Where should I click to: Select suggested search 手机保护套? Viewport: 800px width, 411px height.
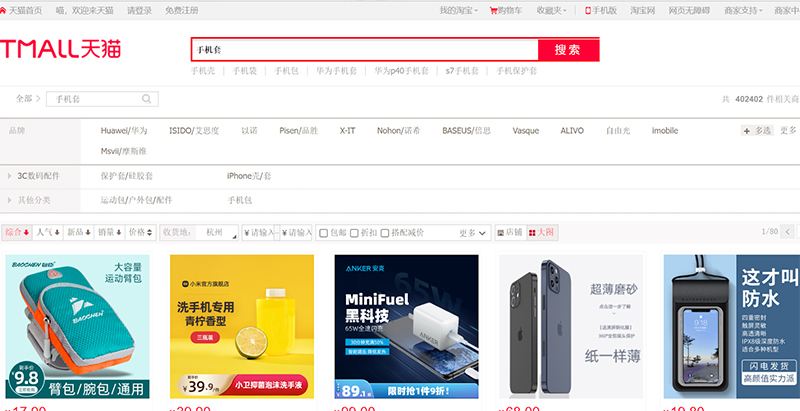(x=517, y=71)
